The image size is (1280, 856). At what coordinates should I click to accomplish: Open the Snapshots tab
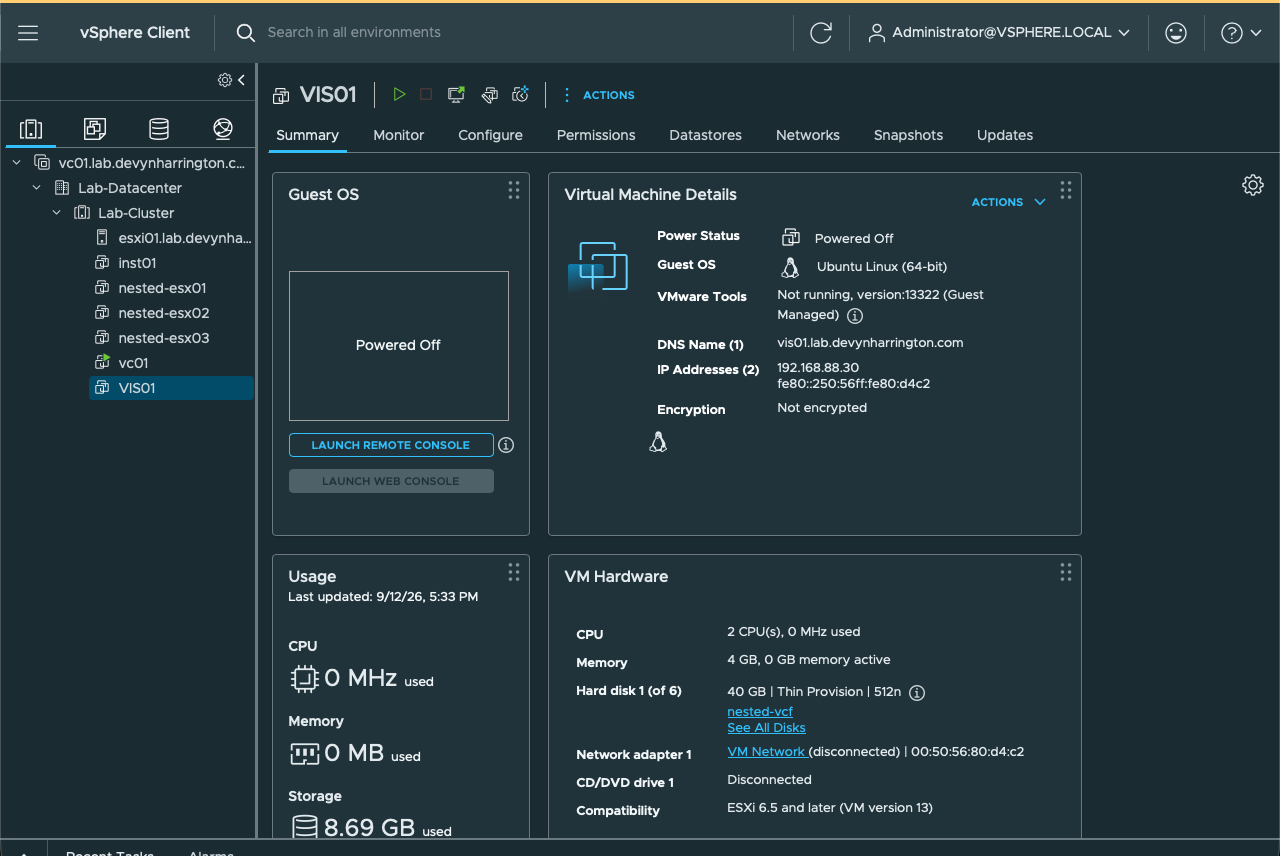click(908, 135)
